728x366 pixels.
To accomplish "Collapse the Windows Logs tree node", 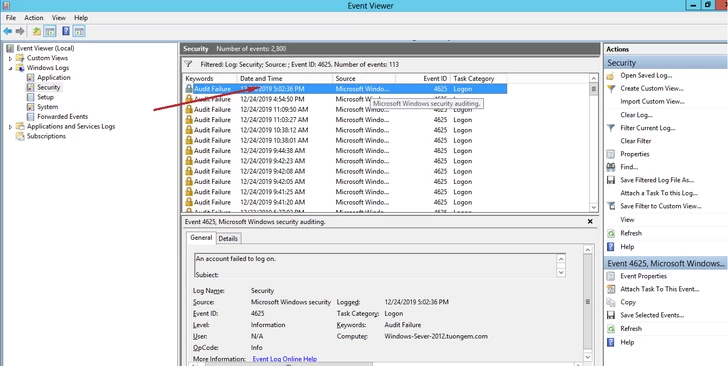I will click(11, 68).
